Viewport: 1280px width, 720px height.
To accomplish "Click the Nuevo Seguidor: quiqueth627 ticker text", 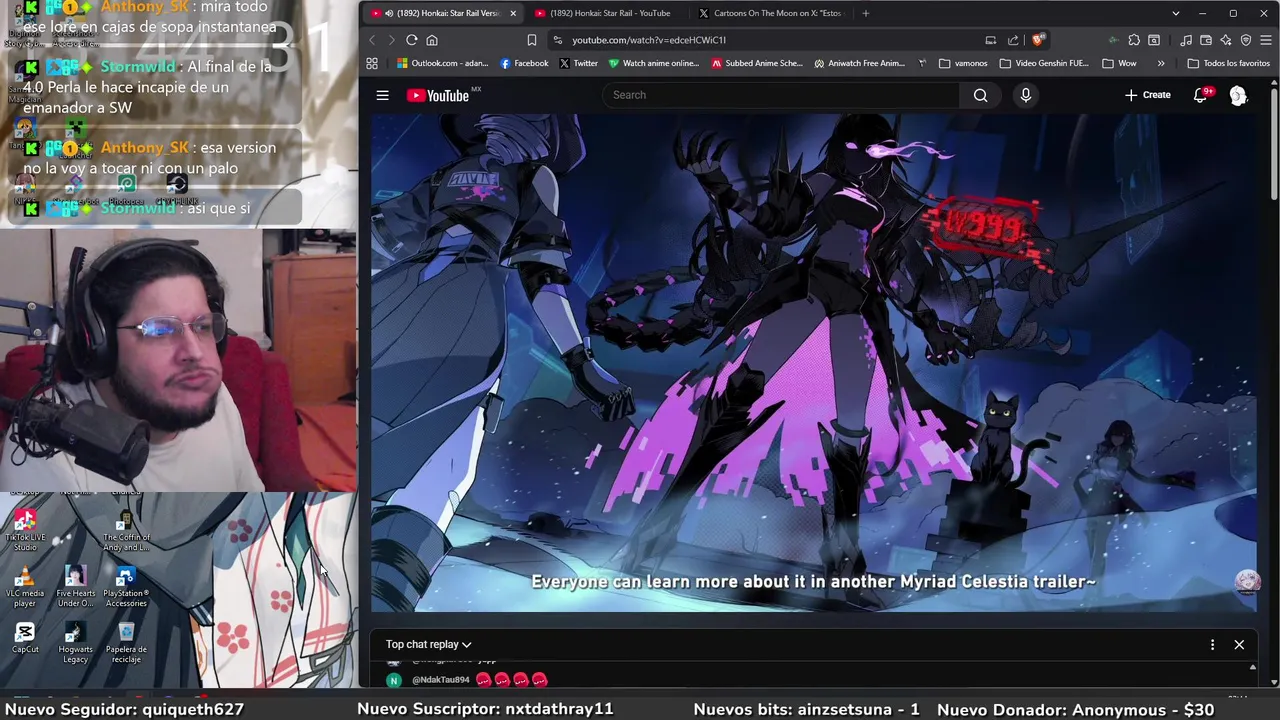I will (x=124, y=709).
